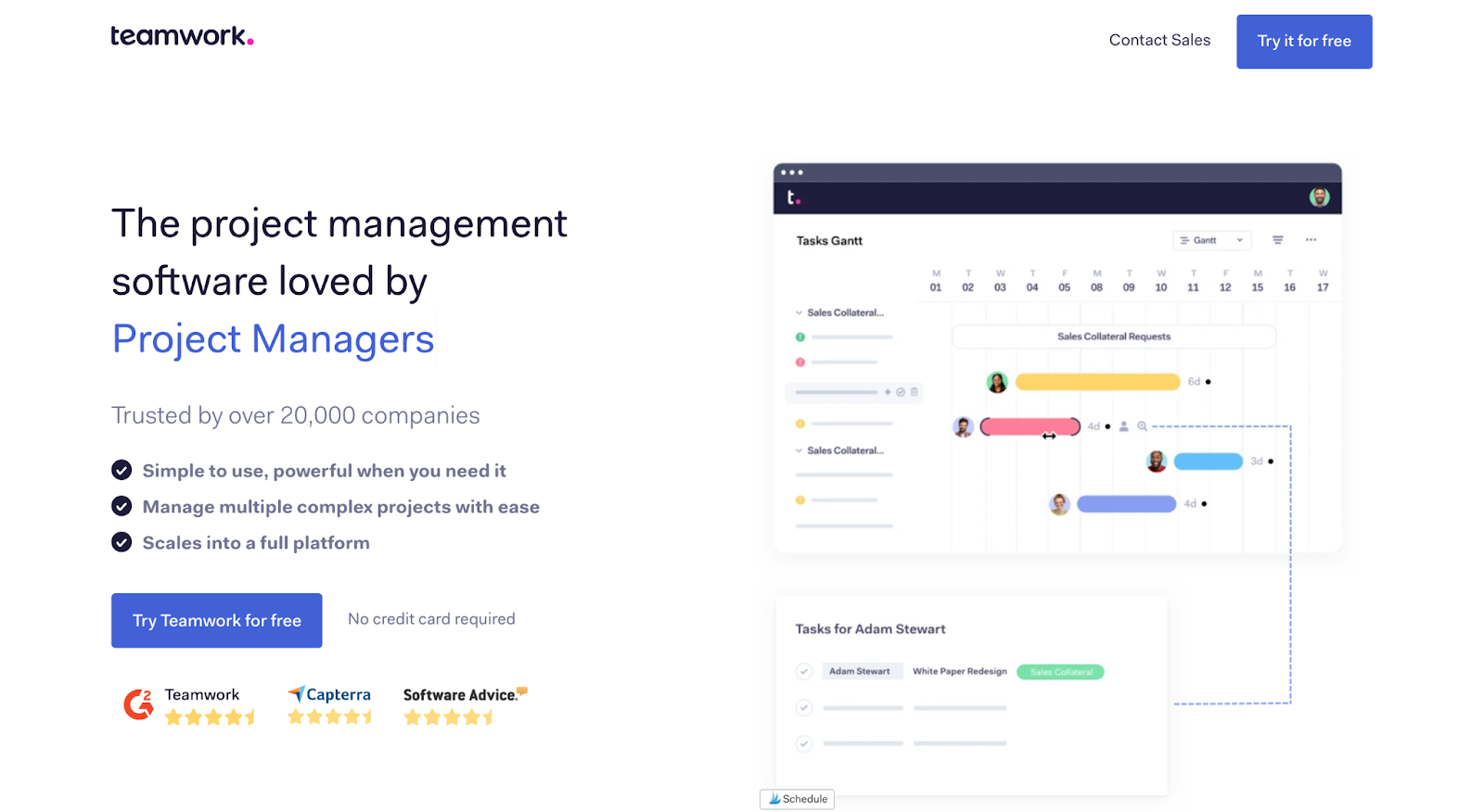Collapse the second Sales Collateral task list

click(799, 451)
